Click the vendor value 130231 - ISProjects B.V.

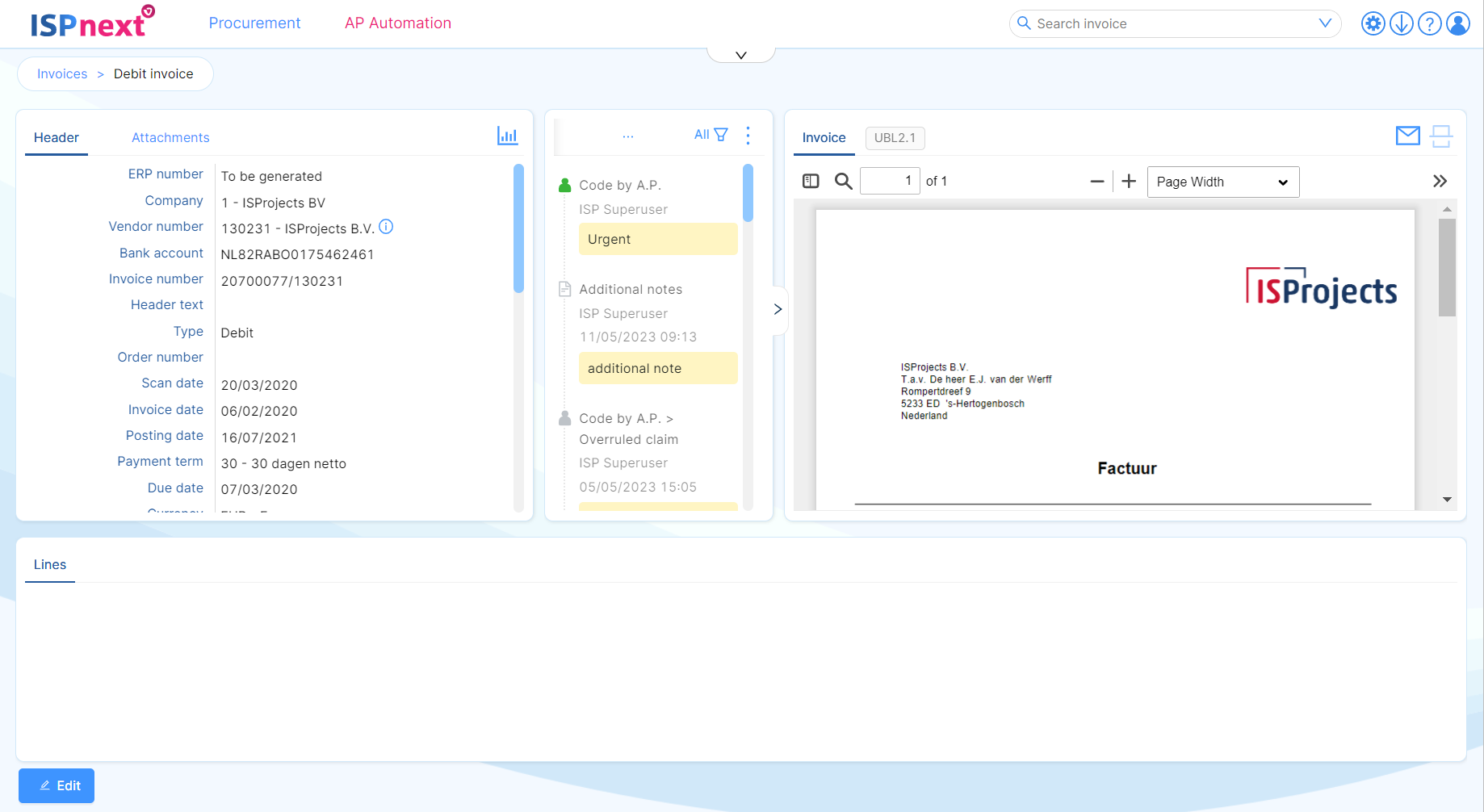point(298,228)
